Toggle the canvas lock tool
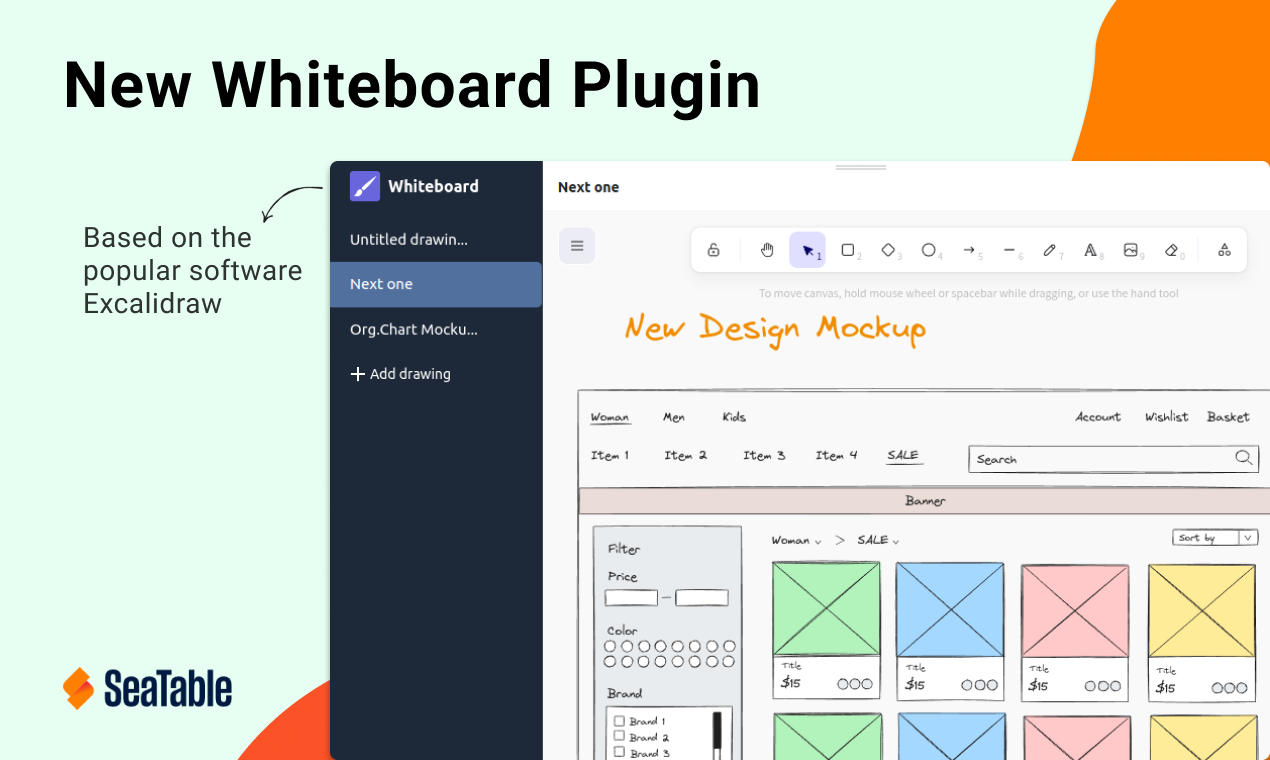Screen dimensions: 1270x760 pyautogui.click(x=713, y=250)
